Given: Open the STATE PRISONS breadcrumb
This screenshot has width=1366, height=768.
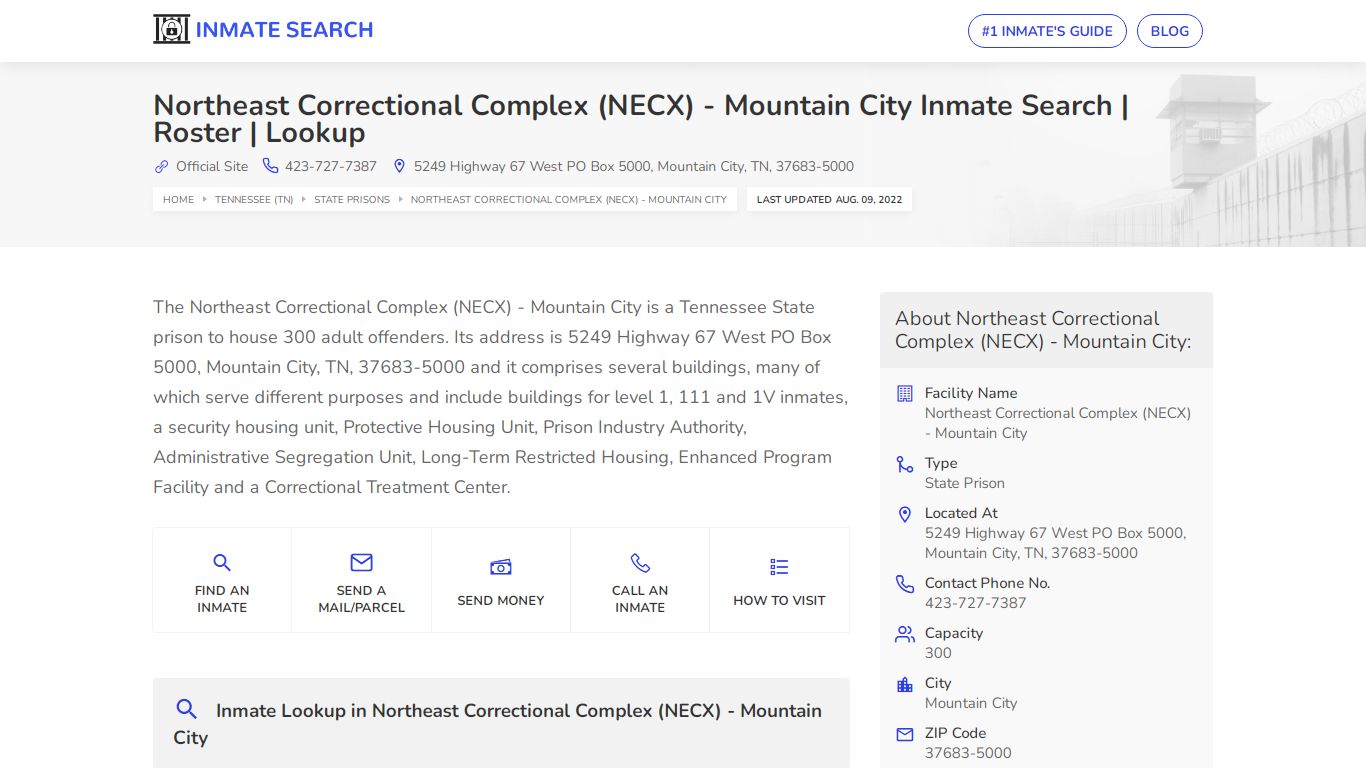Looking at the screenshot, I should click(x=352, y=199).
